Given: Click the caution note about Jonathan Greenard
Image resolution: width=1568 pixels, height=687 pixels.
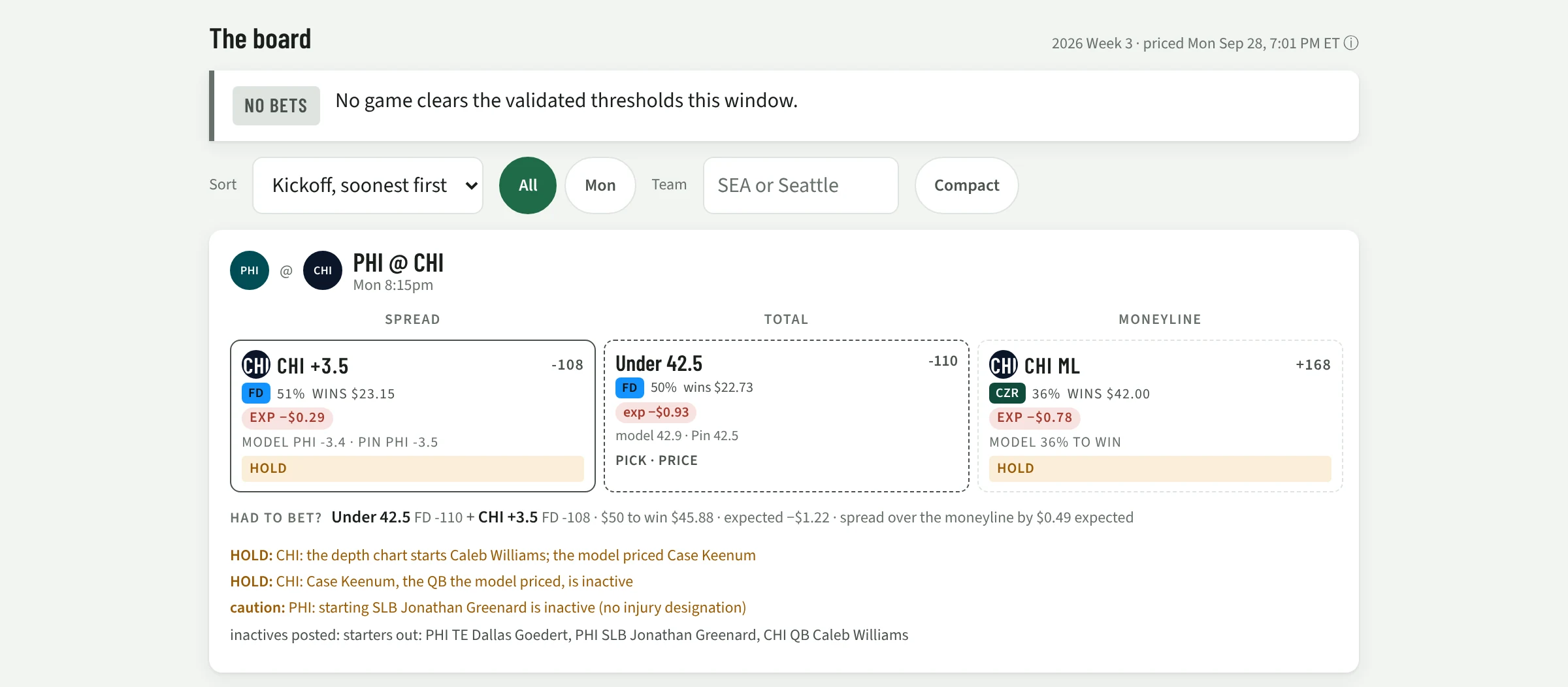Looking at the screenshot, I should [x=488, y=608].
